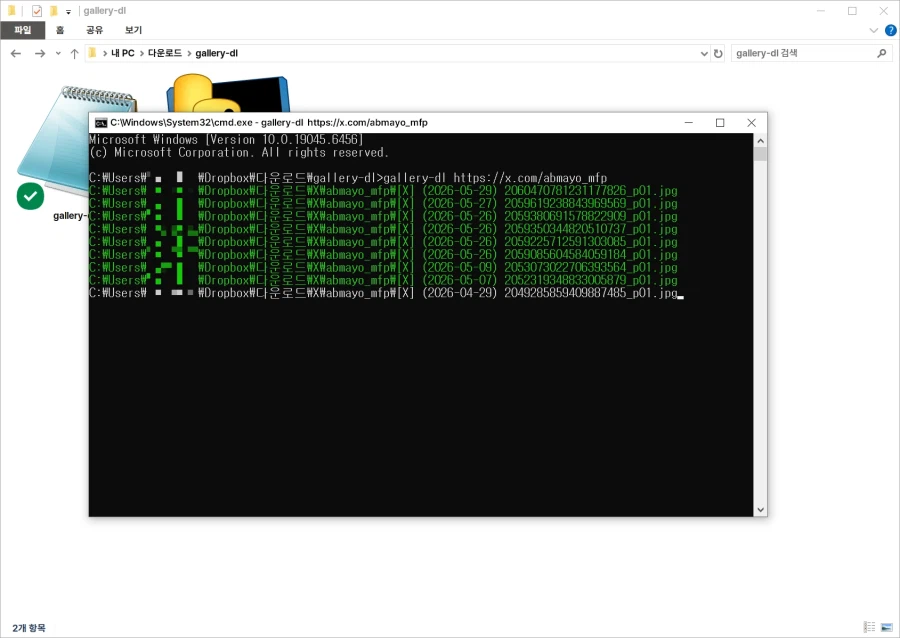The image size is (900, 638).
Task: Click 내 PC in the address path
Action: [x=122, y=53]
